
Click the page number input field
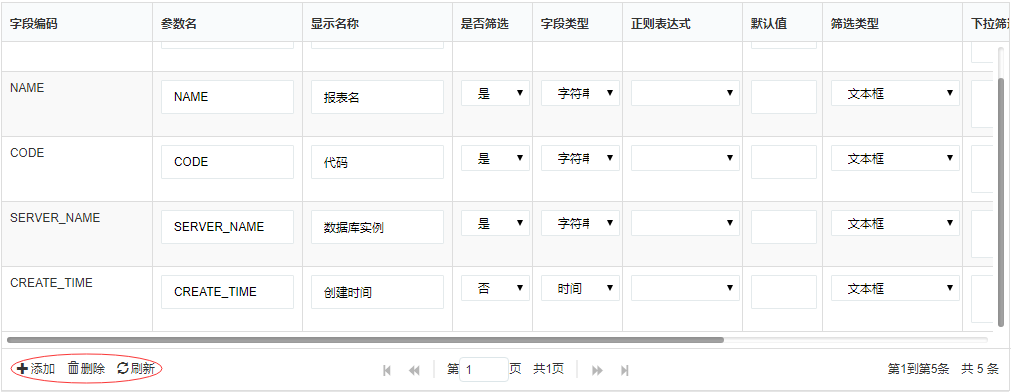pyautogui.click(x=483, y=369)
